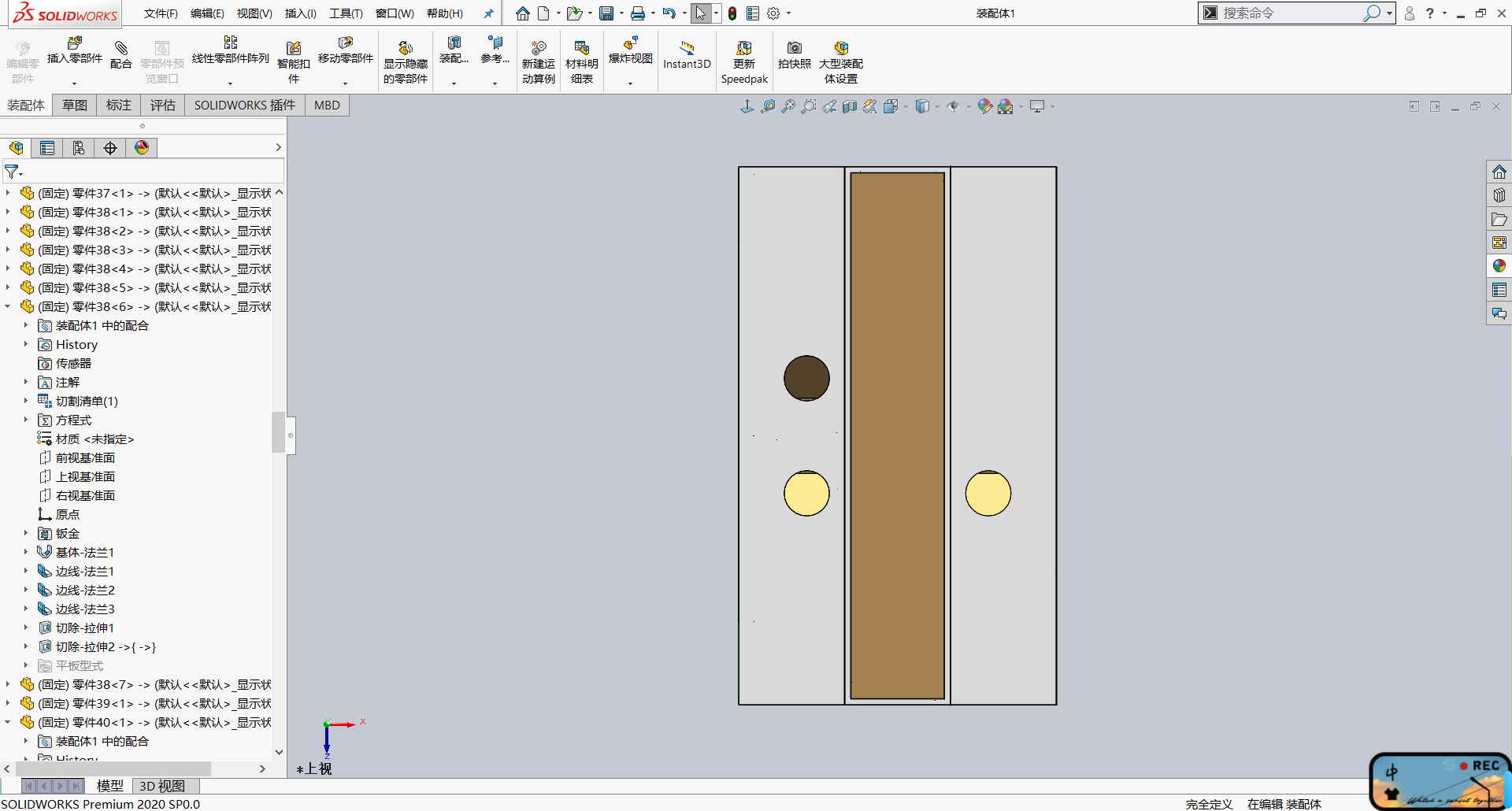Click the Rebuild traffic light icon
This screenshot has height=811, width=1512.
coord(732,13)
